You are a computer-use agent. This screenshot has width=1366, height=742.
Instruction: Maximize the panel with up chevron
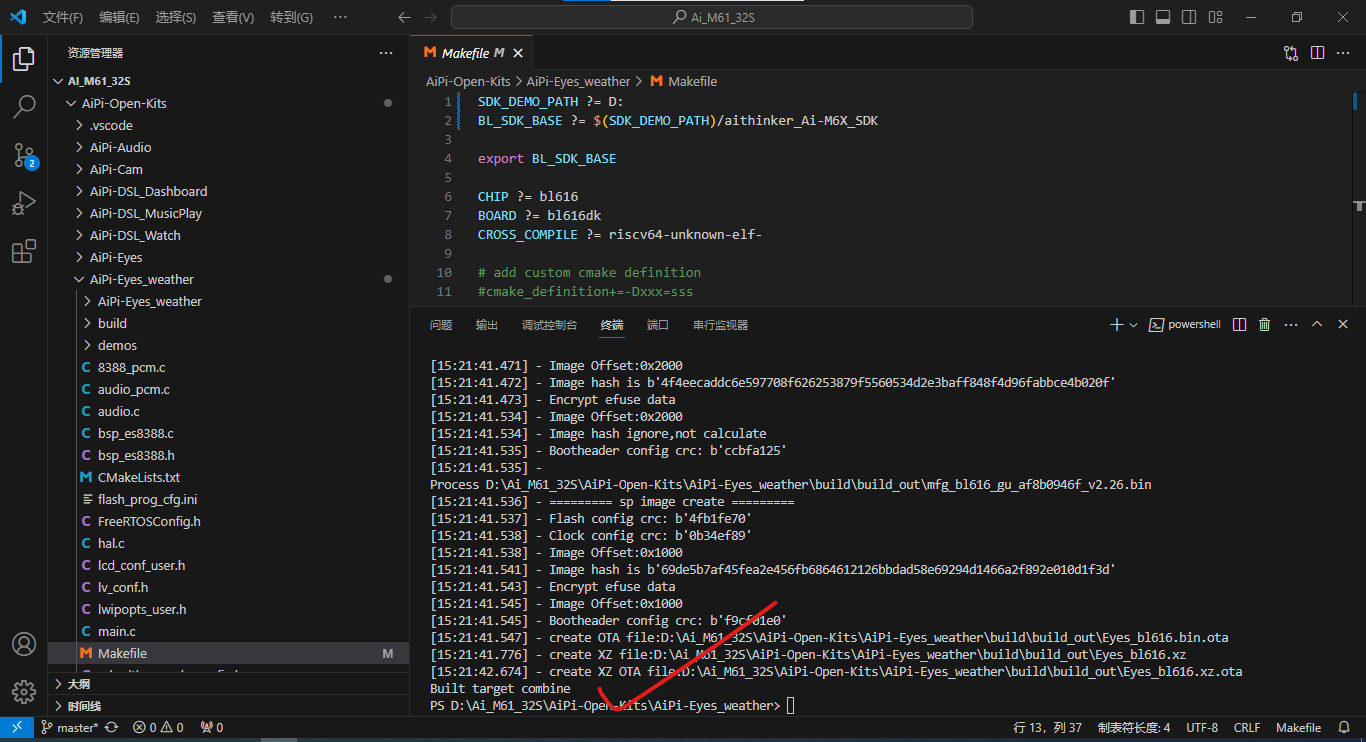(1317, 325)
